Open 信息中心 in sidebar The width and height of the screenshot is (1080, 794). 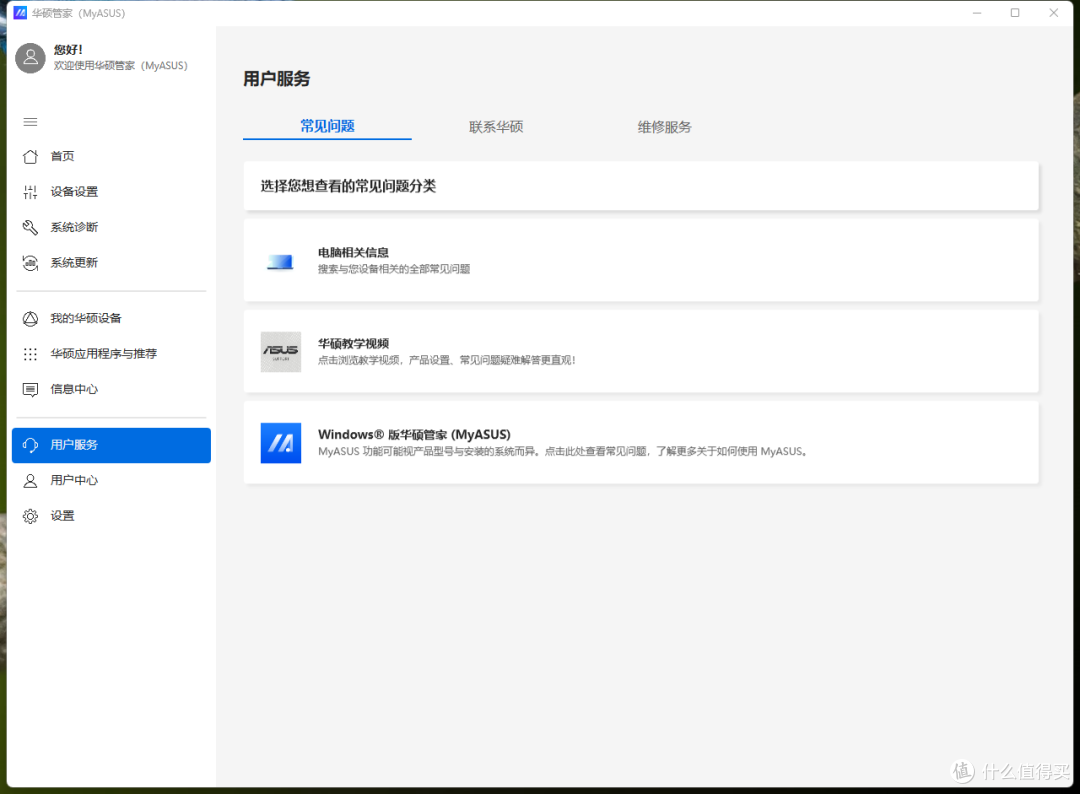click(112, 390)
